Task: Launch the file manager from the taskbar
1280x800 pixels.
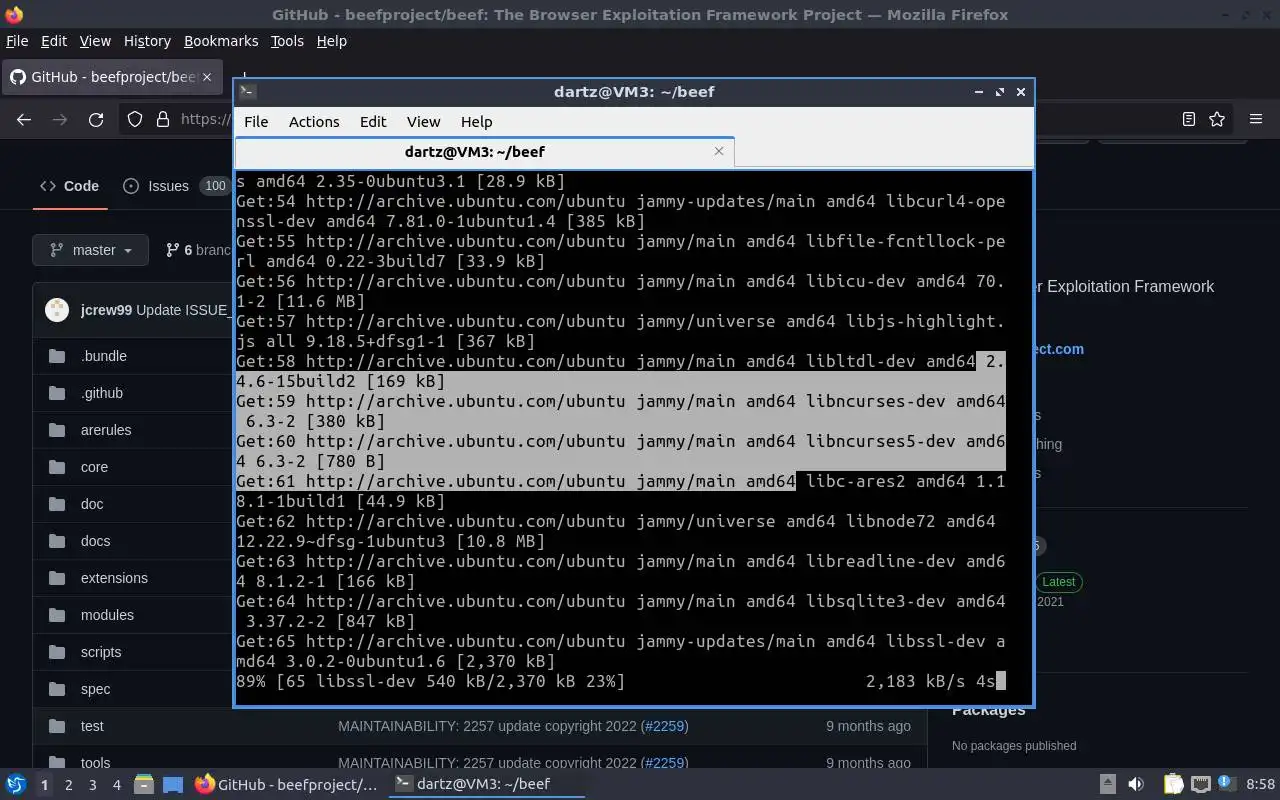Action: 143,784
